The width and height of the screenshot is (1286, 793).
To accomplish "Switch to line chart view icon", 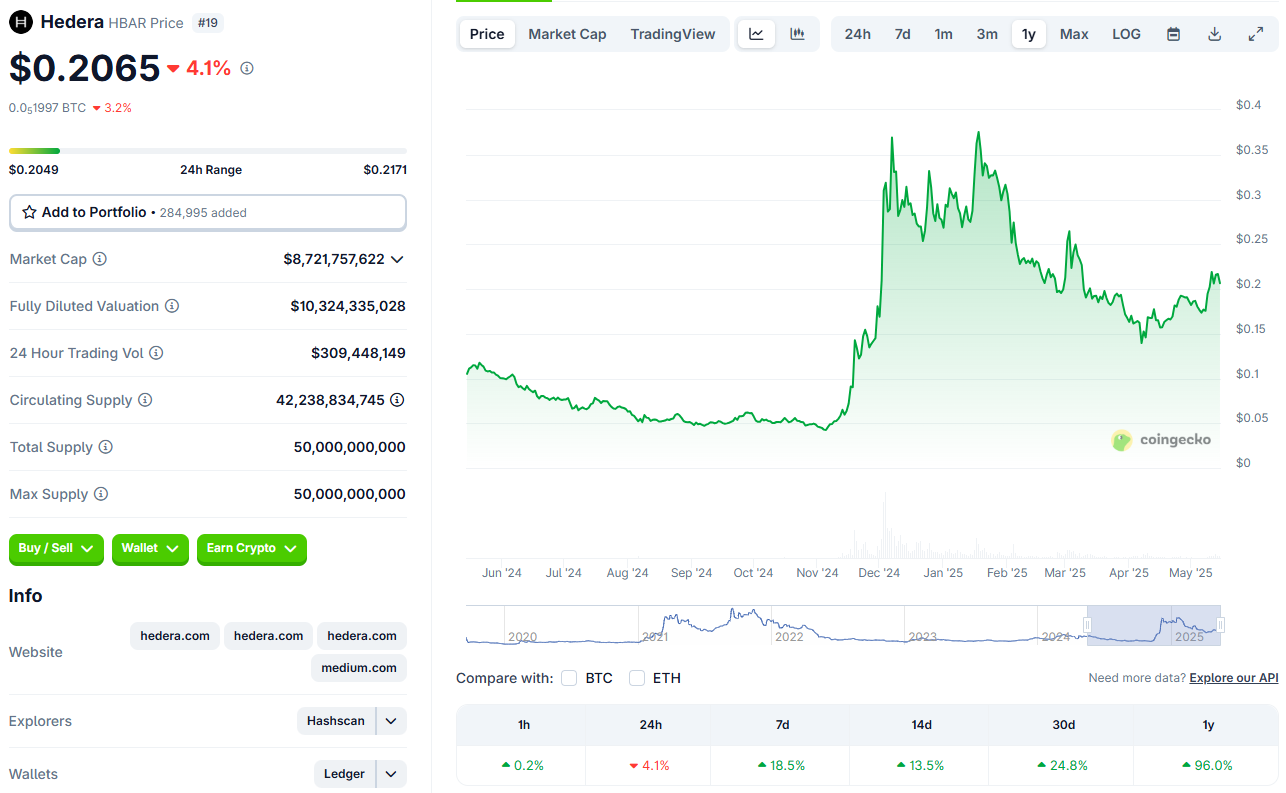I will pyautogui.click(x=757, y=34).
